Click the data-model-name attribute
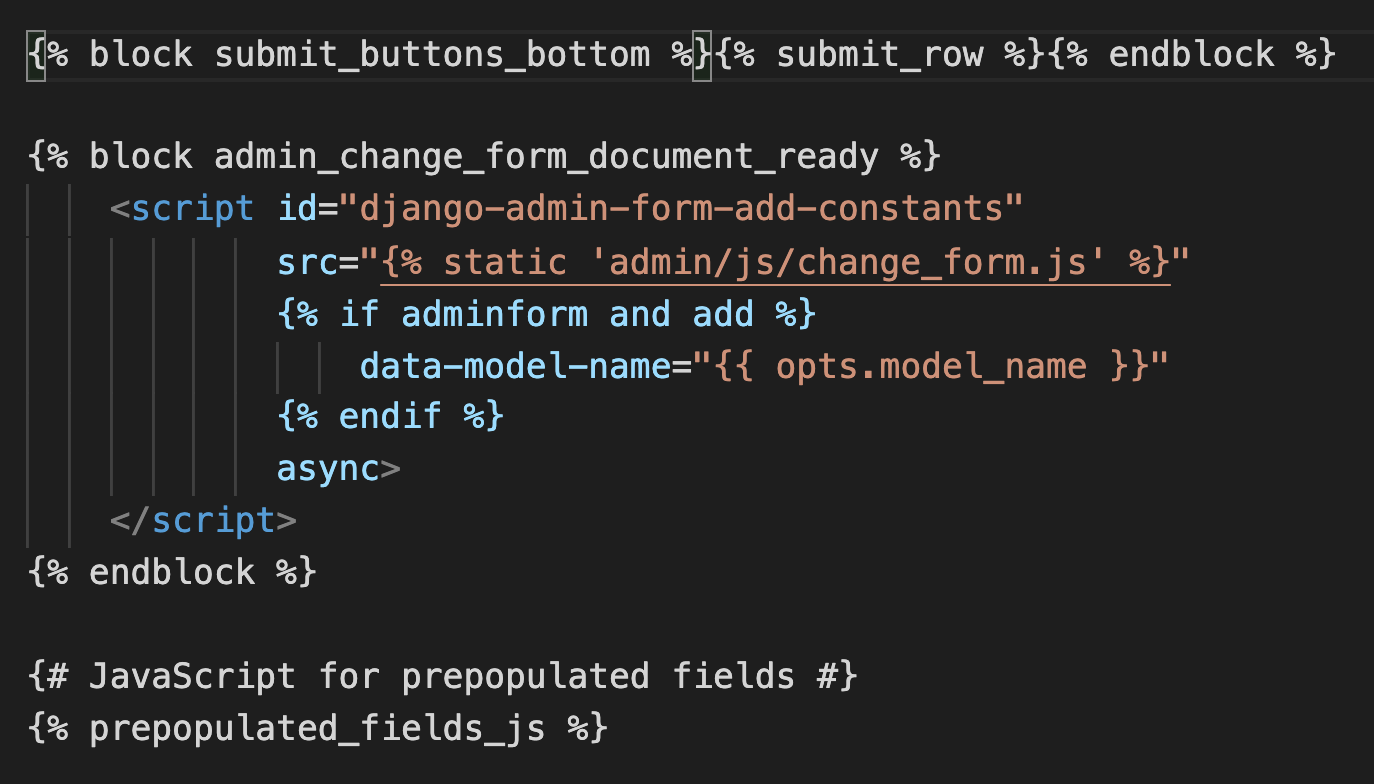1374x784 pixels. [515, 366]
